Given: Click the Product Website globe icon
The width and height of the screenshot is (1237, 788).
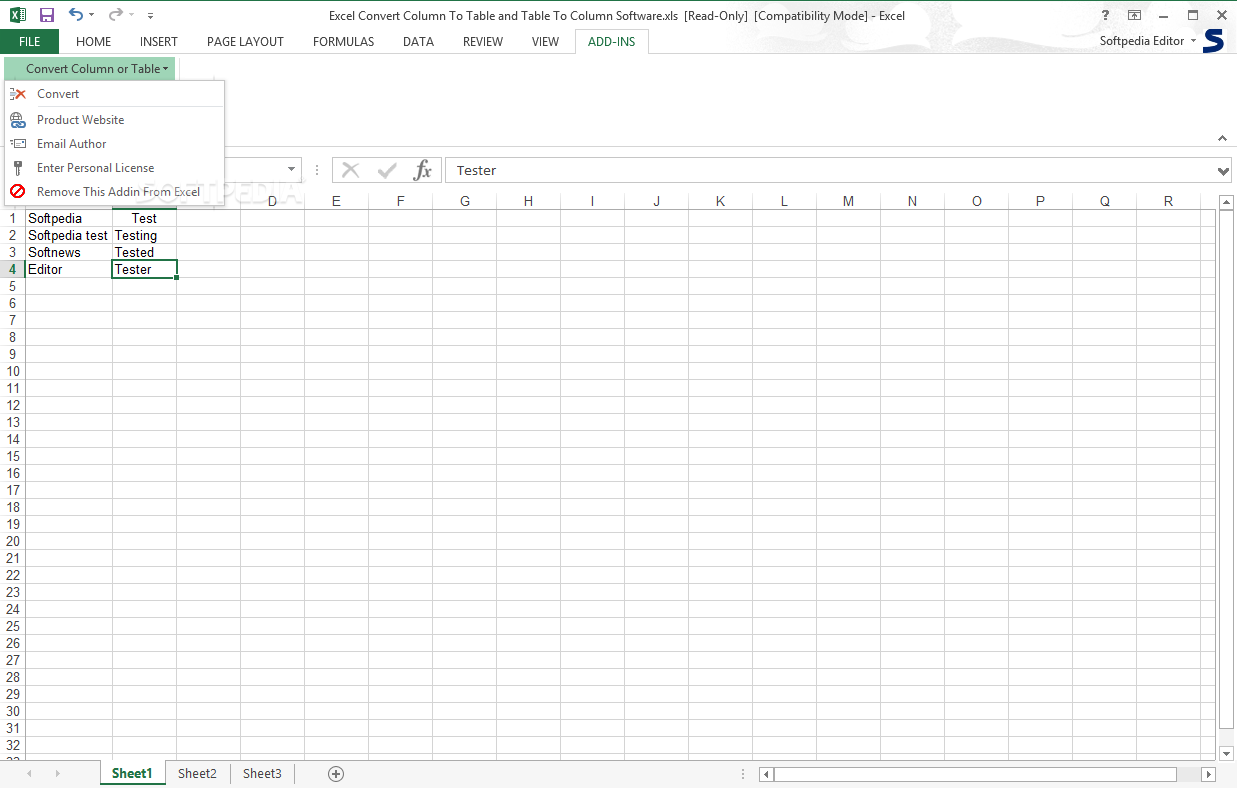Looking at the screenshot, I should pyautogui.click(x=18, y=120).
